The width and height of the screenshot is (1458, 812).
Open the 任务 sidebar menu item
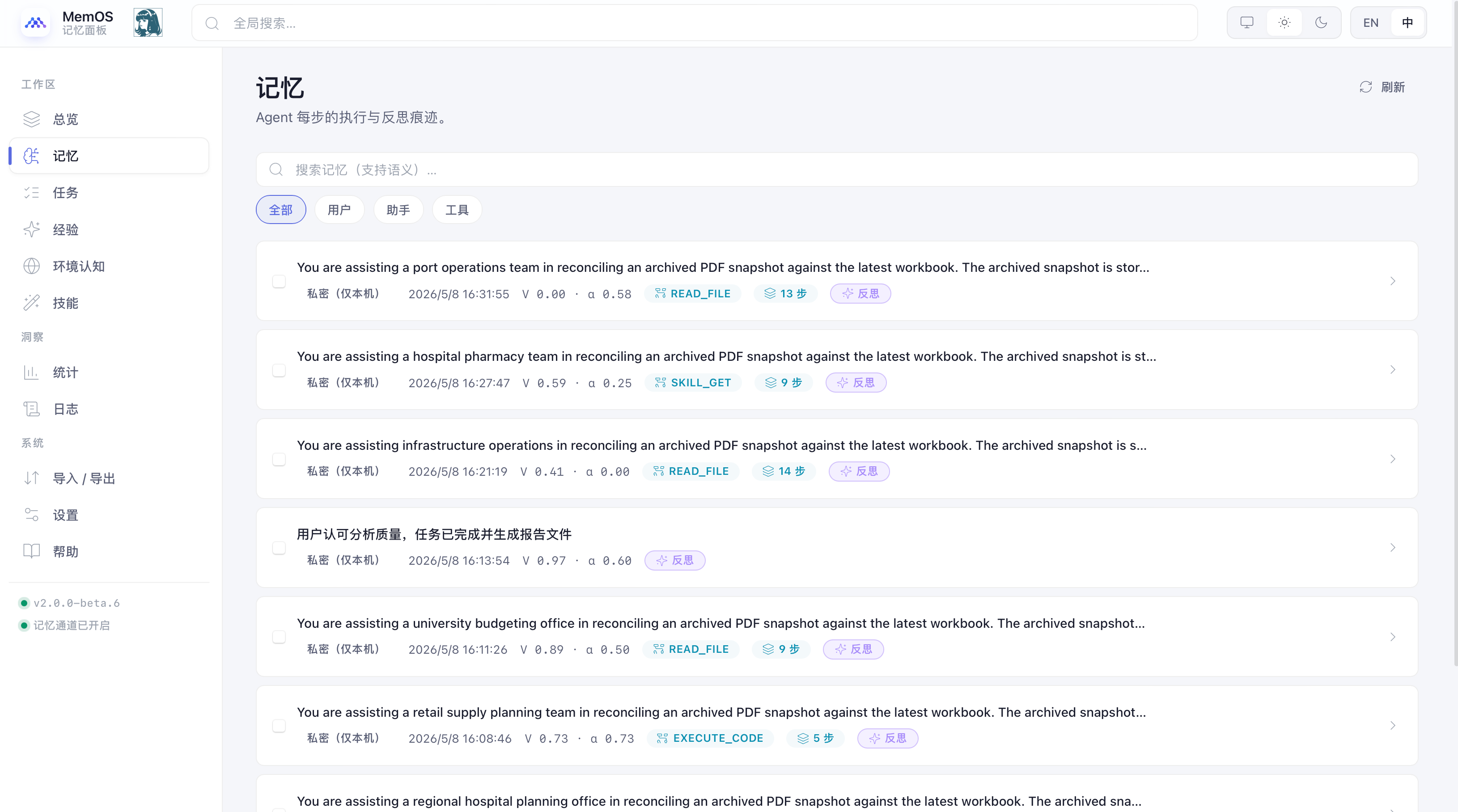(109, 192)
